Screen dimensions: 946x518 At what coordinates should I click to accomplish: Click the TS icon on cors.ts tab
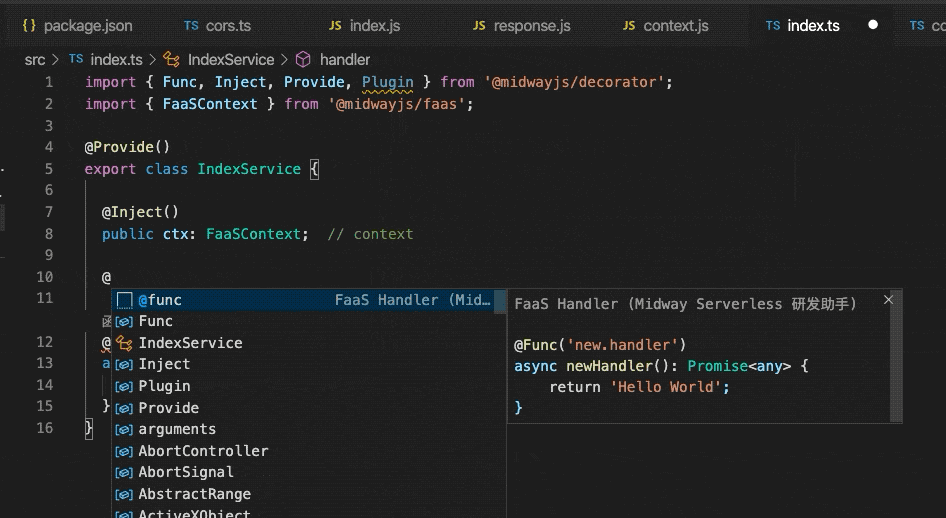191,25
